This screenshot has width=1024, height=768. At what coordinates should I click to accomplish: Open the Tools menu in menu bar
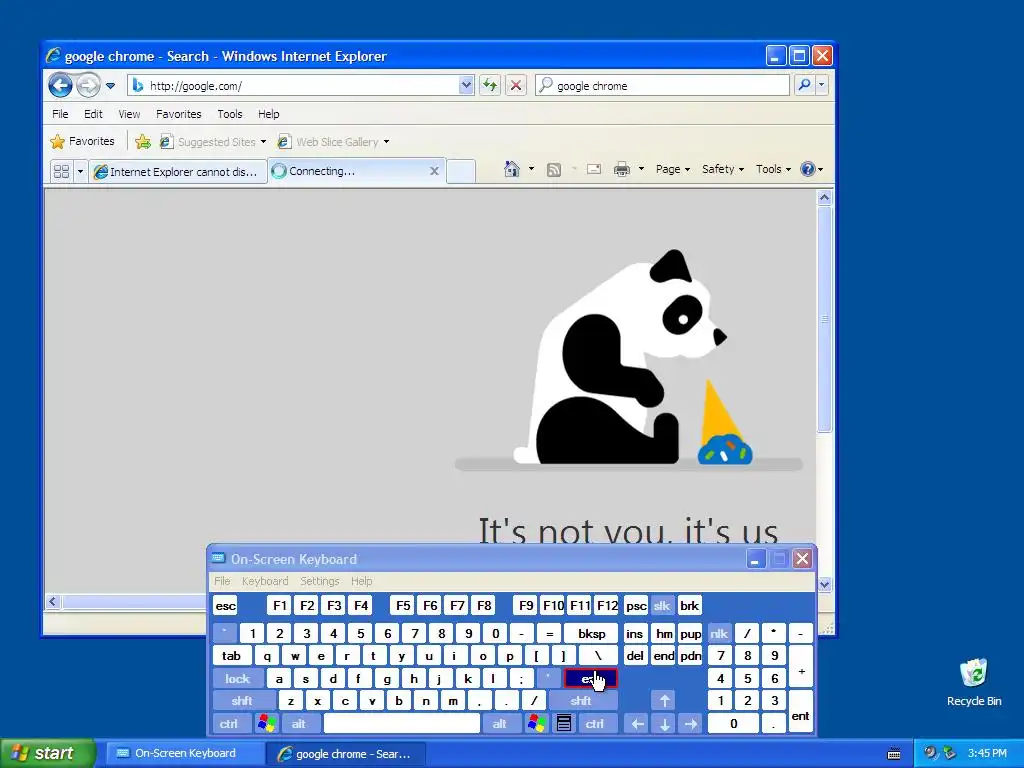click(x=230, y=114)
